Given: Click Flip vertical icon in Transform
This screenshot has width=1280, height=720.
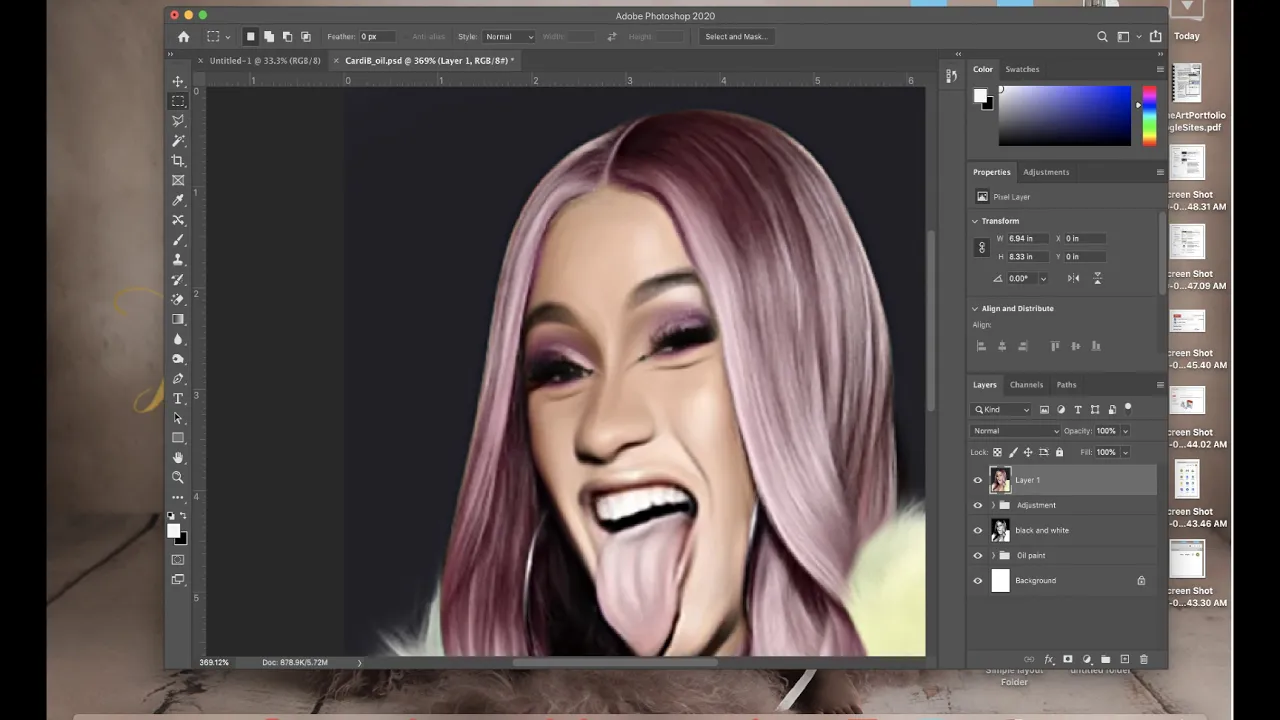Looking at the screenshot, I should (x=1097, y=278).
